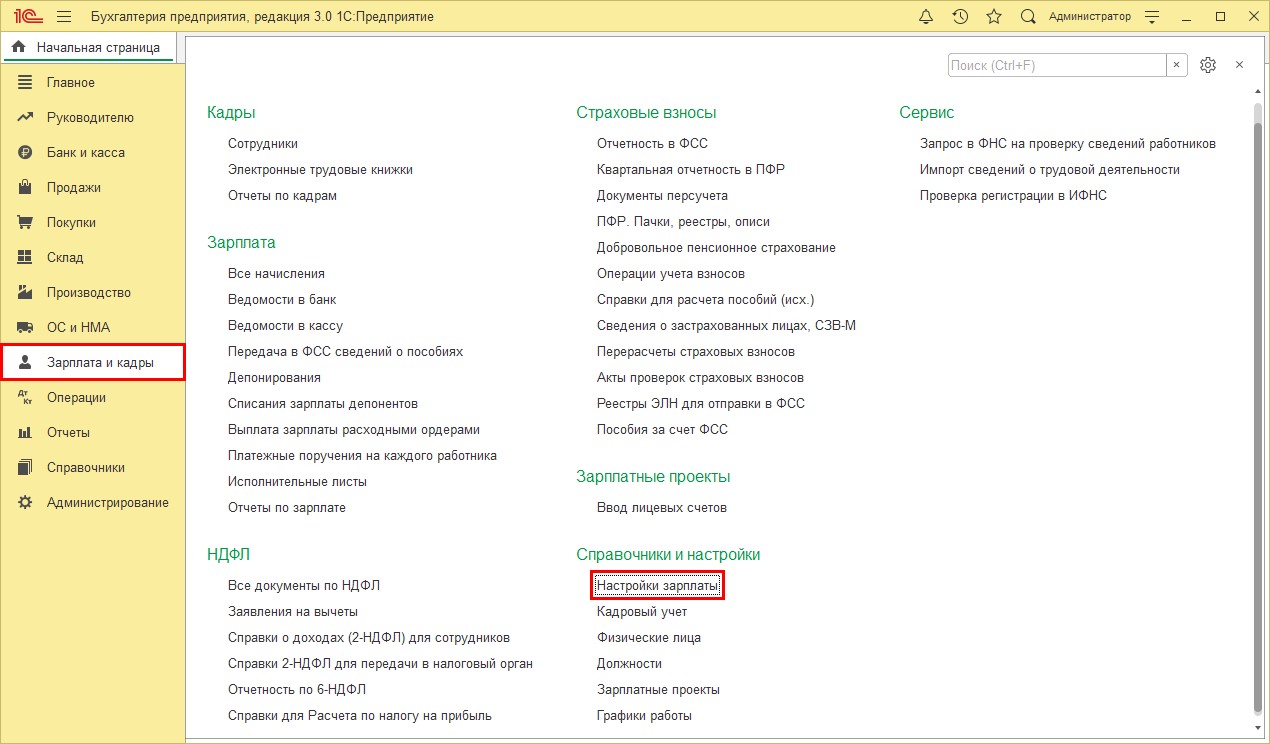This screenshot has width=1270, height=744.
Task: Click the Операции Дт/Кт icon
Action: pos(26,398)
